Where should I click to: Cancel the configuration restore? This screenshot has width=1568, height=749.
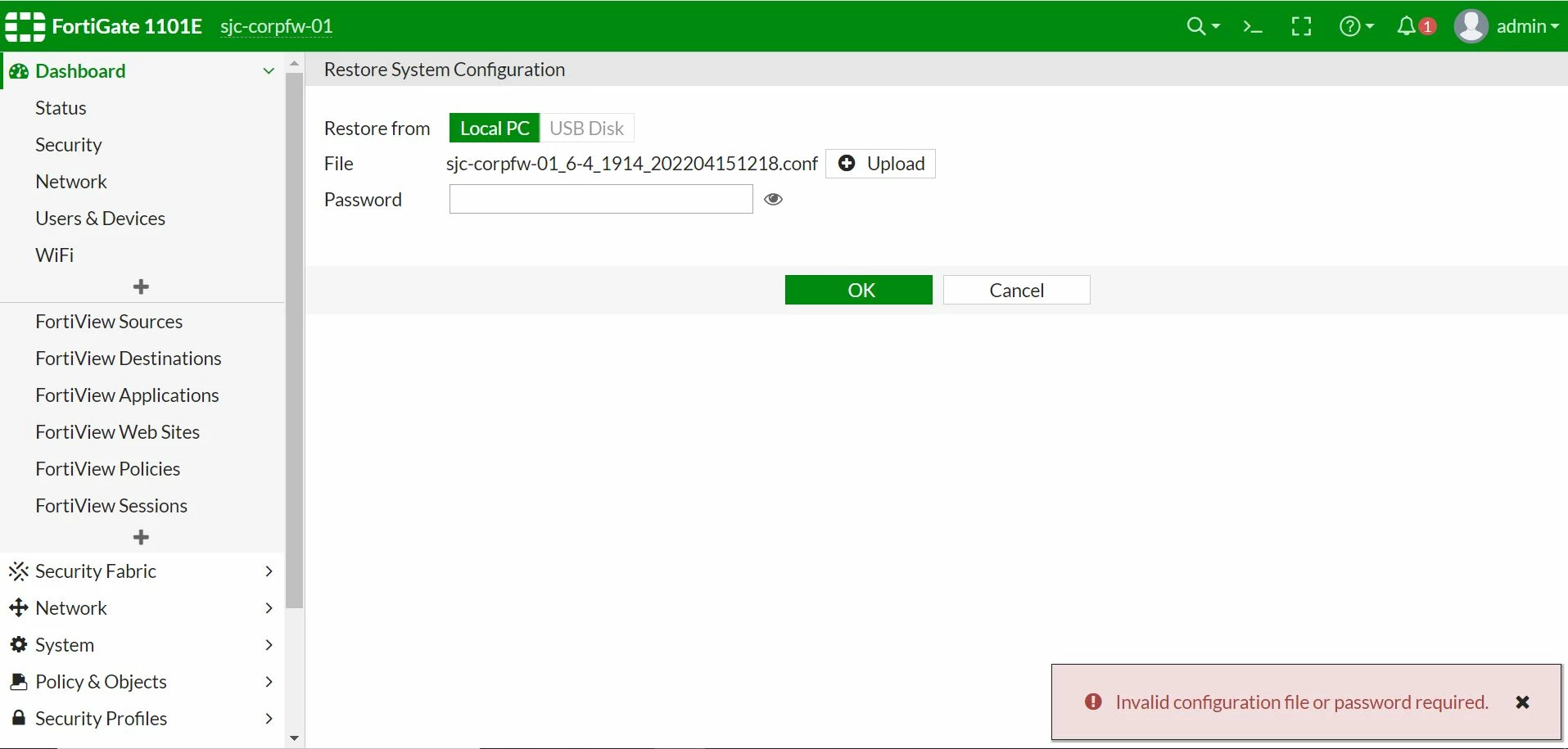1016,290
